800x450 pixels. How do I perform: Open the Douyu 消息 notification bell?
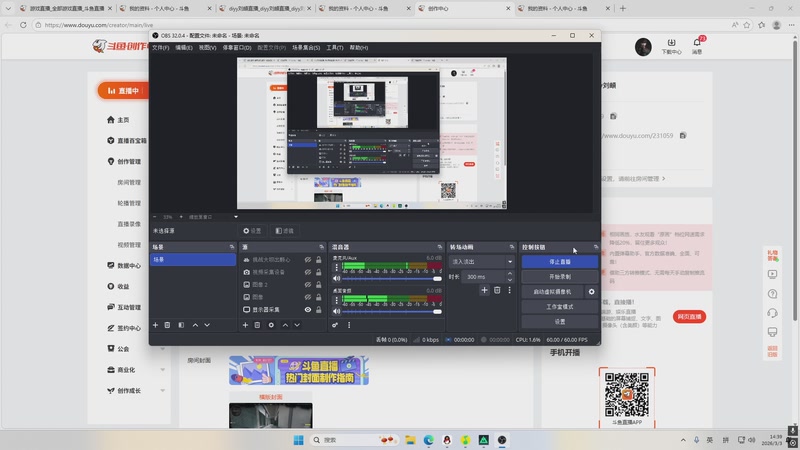coord(697,45)
